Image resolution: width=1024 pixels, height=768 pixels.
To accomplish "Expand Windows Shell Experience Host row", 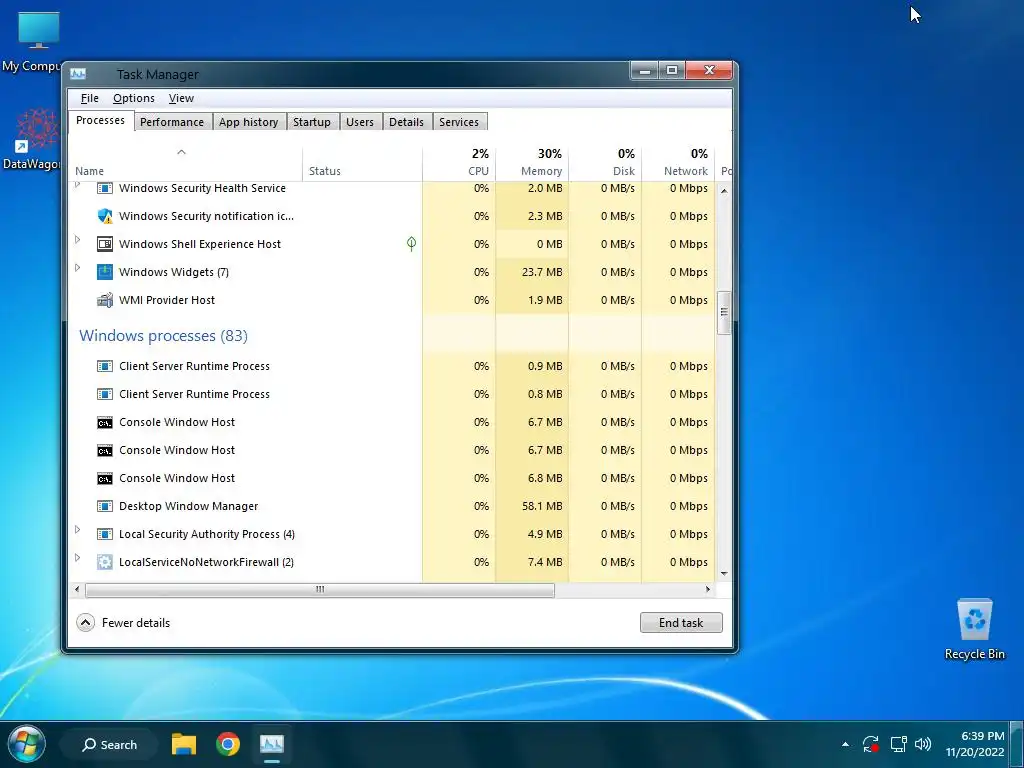I will point(78,240).
